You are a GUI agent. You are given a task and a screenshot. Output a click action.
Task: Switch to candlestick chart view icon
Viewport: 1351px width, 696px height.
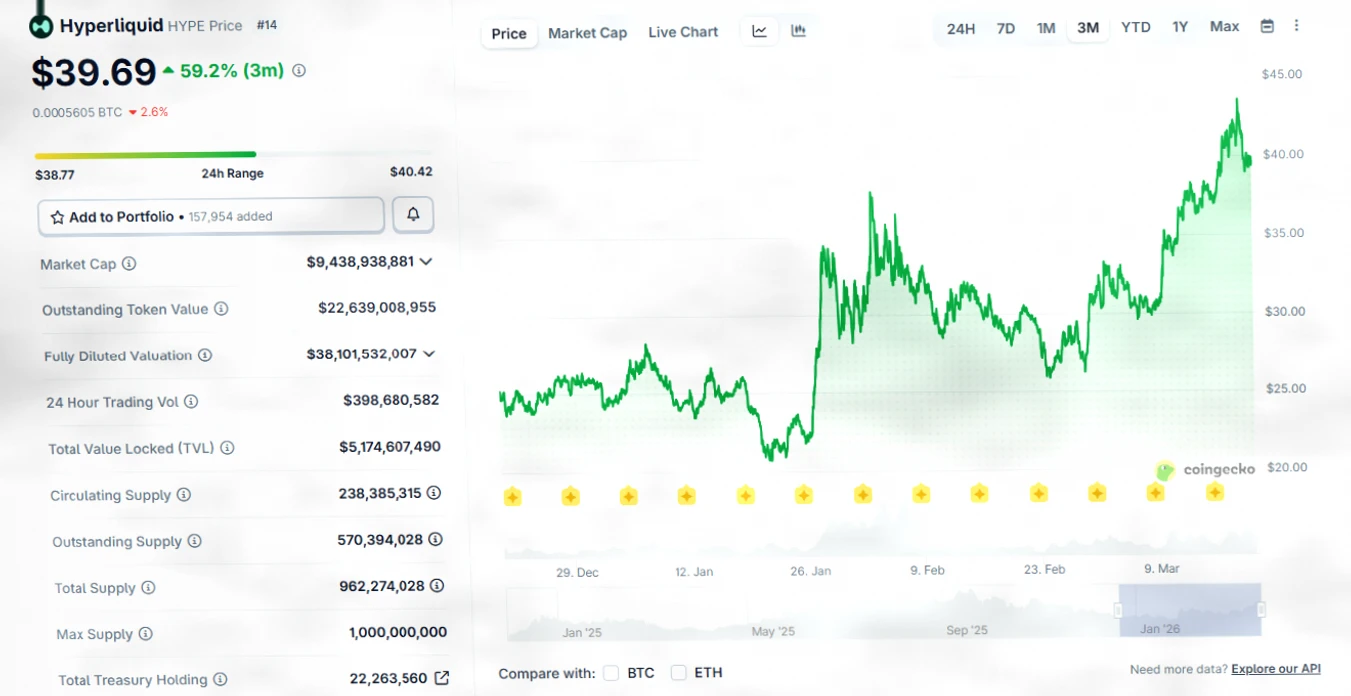click(x=798, y=31)
